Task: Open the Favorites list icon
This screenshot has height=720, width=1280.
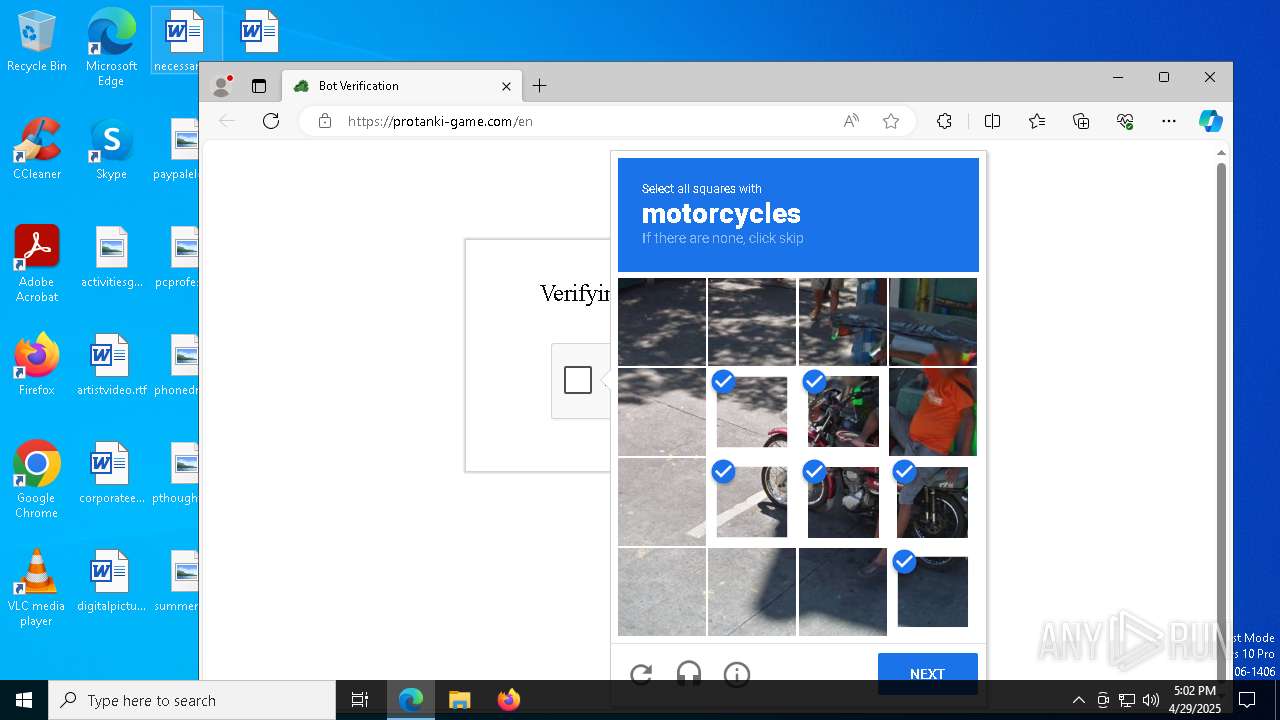Action: coord(1037,121)
